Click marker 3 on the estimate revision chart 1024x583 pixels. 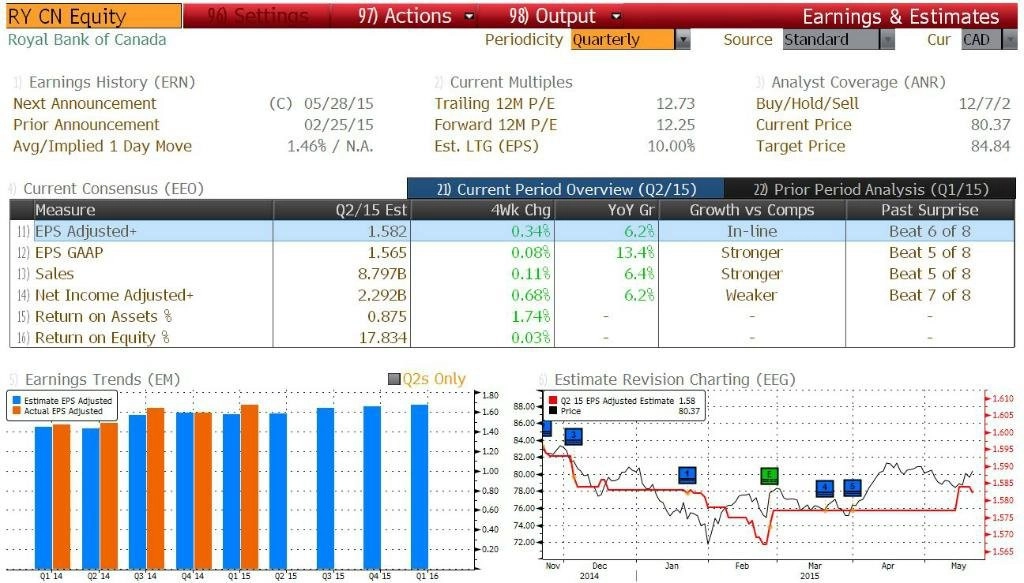pos(573,436)
